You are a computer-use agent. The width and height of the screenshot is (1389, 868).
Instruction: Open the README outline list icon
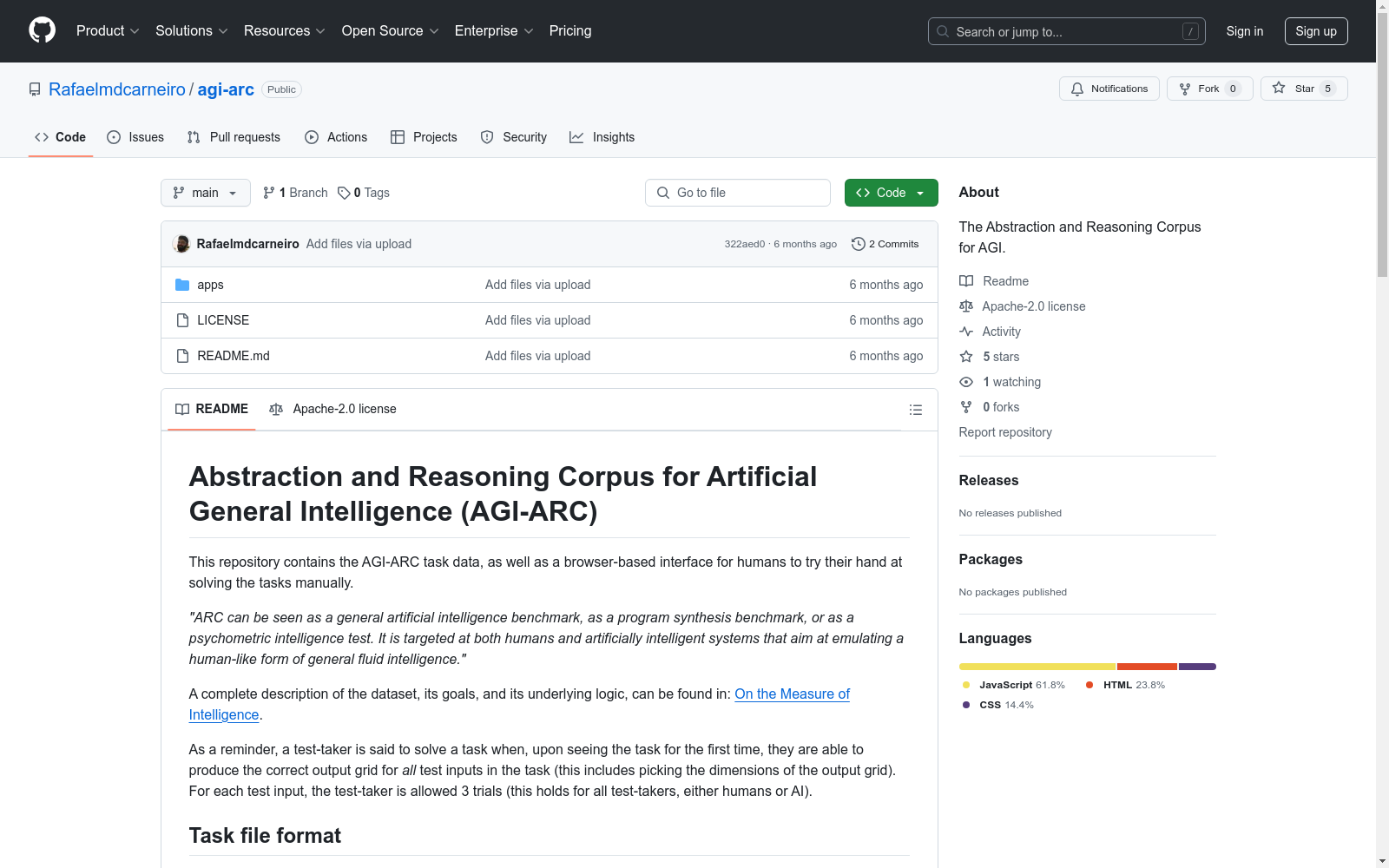pos(915,410)
